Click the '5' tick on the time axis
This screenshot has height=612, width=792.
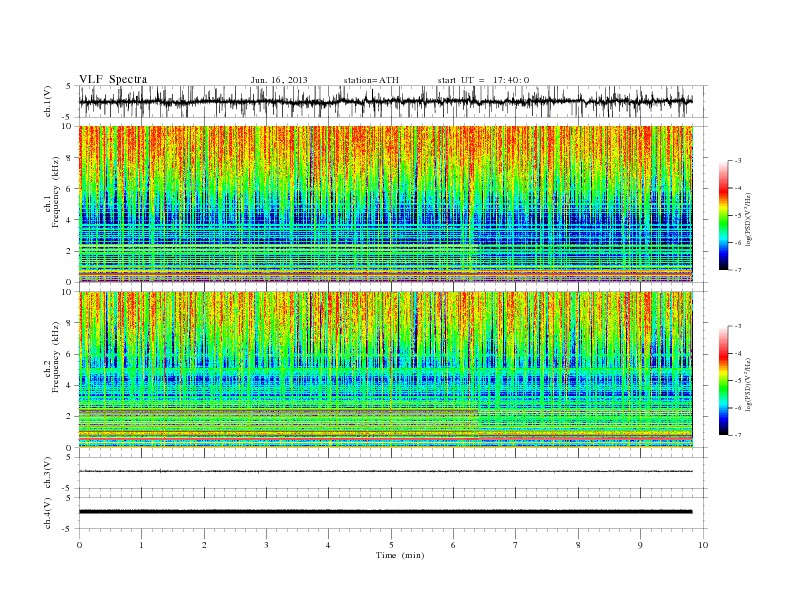pyautogui.click(x=391, y=545)
